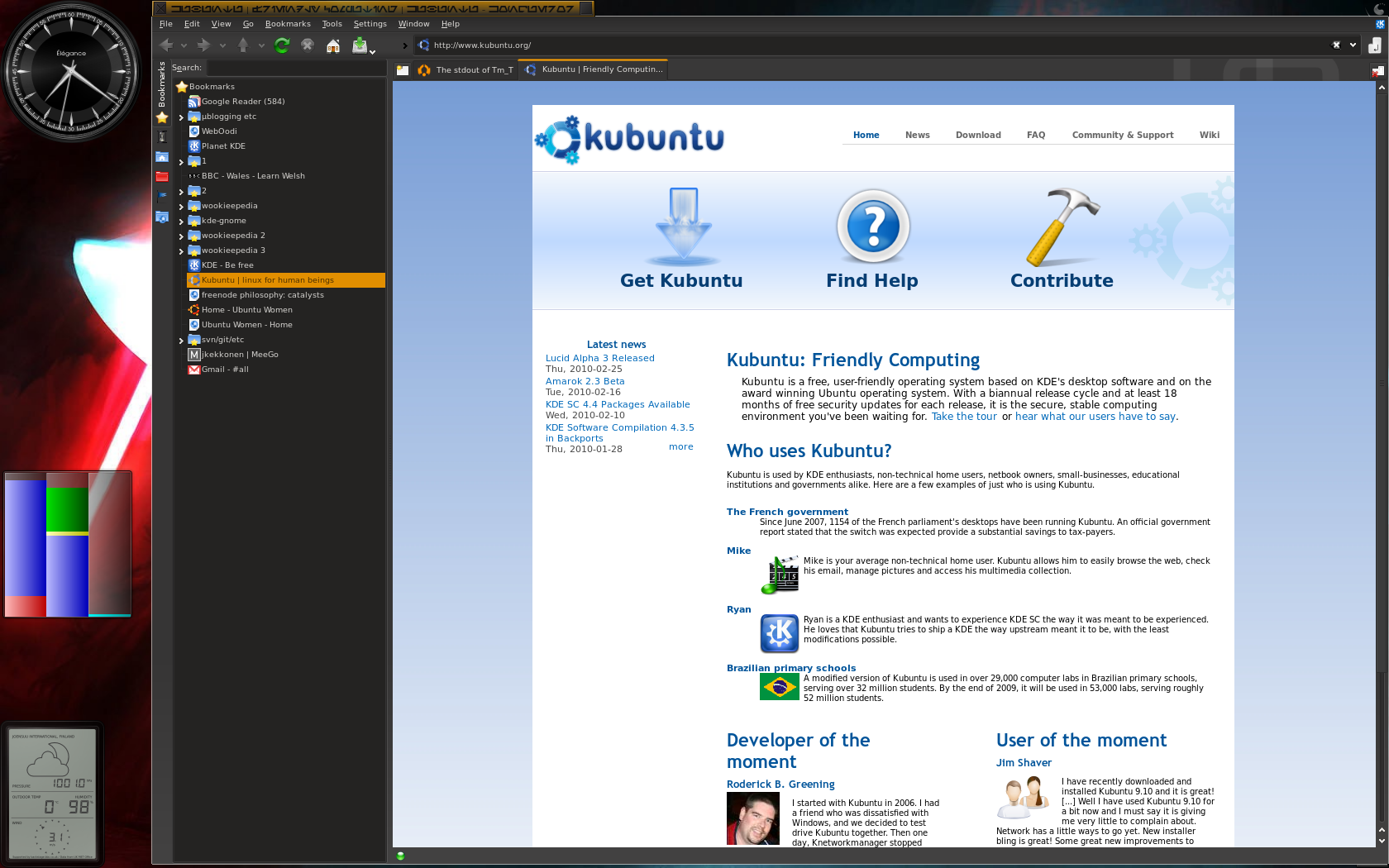Expand the svn/git/etc bookmark folder
Image resolution: width=1389 pixels, height=868 pixels.
(x=181, y=341)
